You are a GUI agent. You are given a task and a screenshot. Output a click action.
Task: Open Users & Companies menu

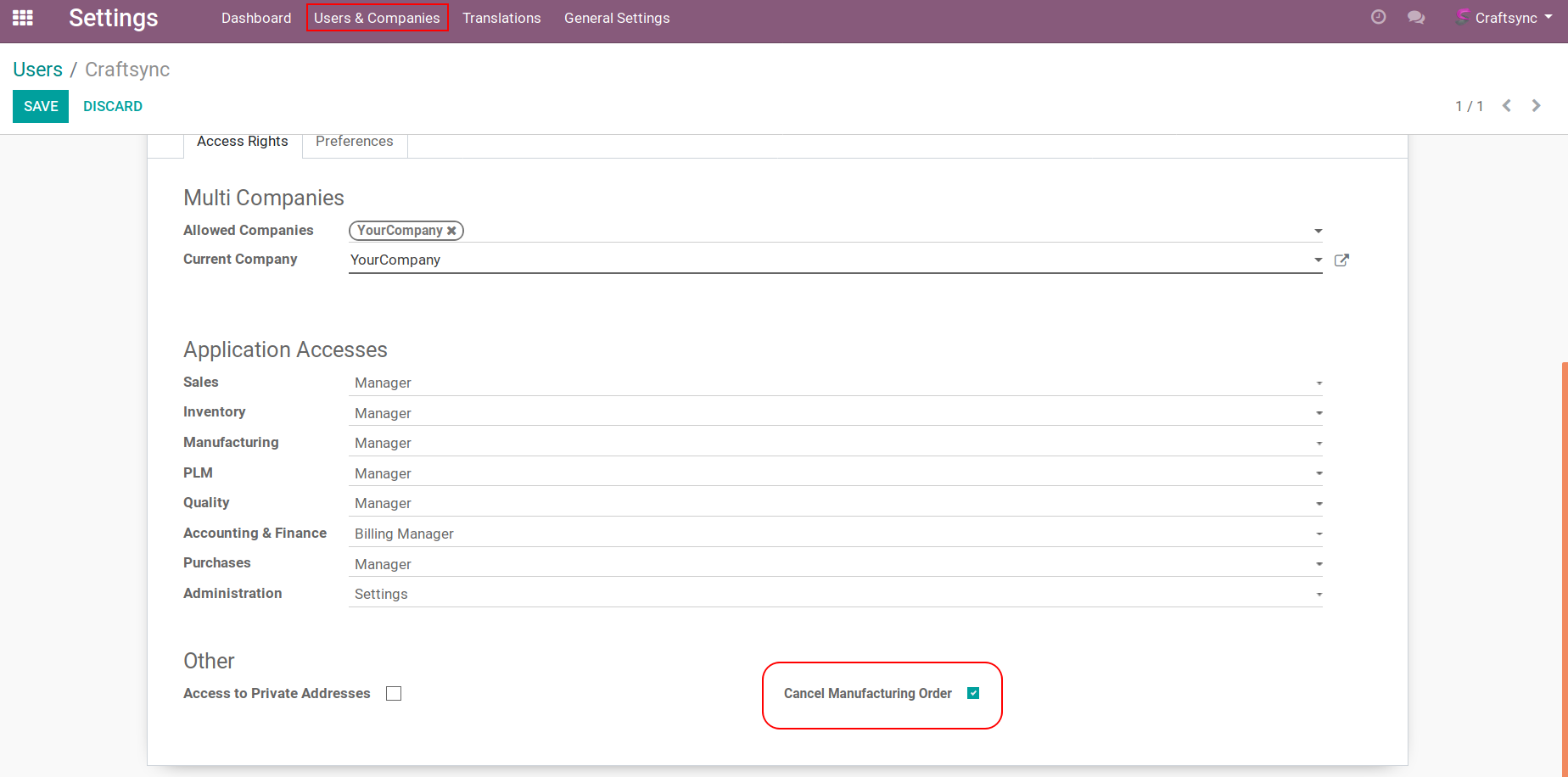[x=377, y=18]
